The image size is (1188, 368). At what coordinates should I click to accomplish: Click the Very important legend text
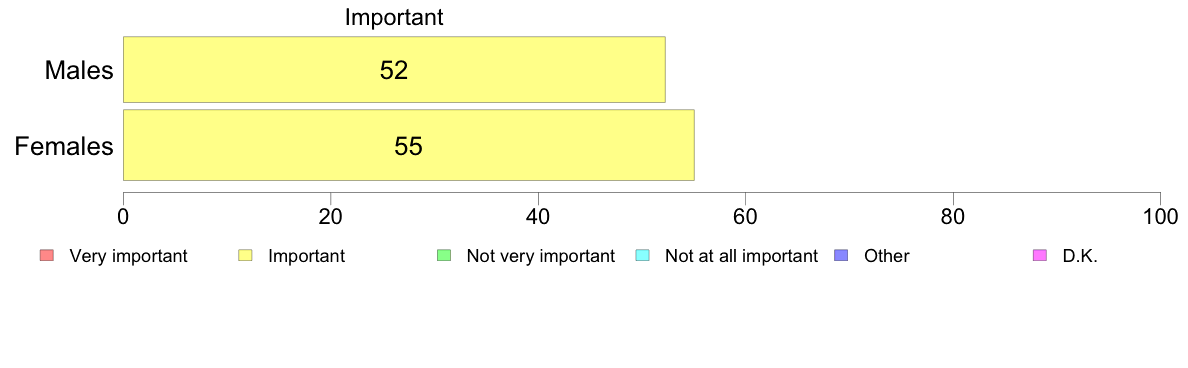128,256
